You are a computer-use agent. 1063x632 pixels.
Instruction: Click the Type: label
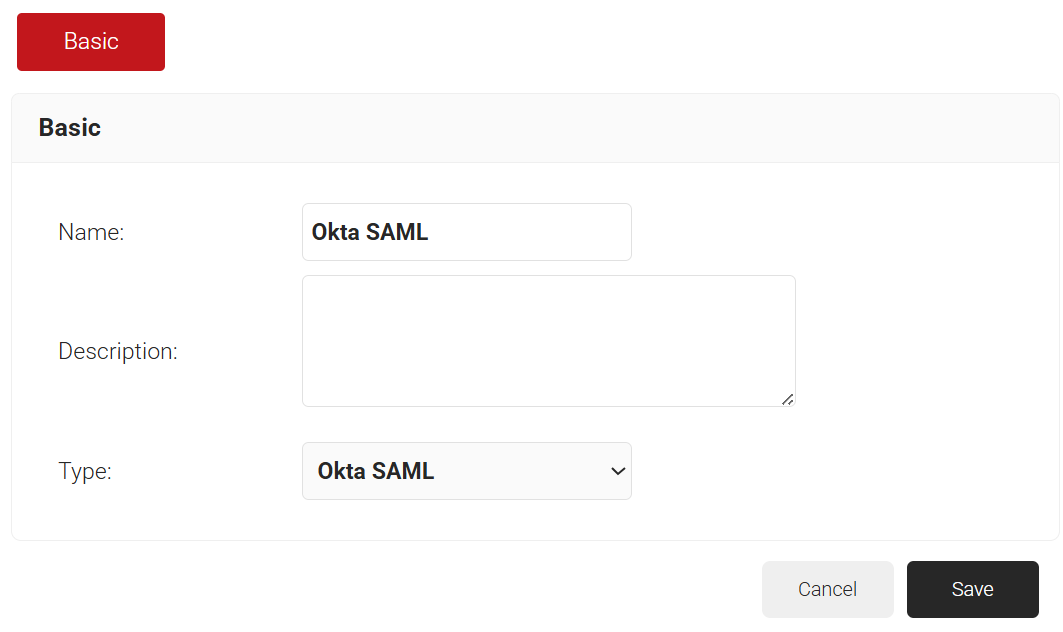85,471
